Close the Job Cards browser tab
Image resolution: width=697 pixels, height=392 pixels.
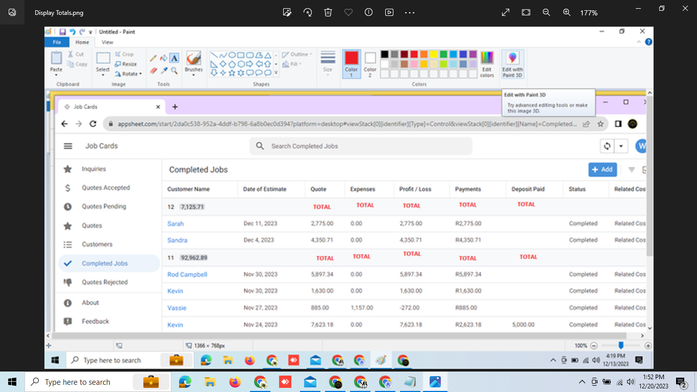tap(158, 107)
